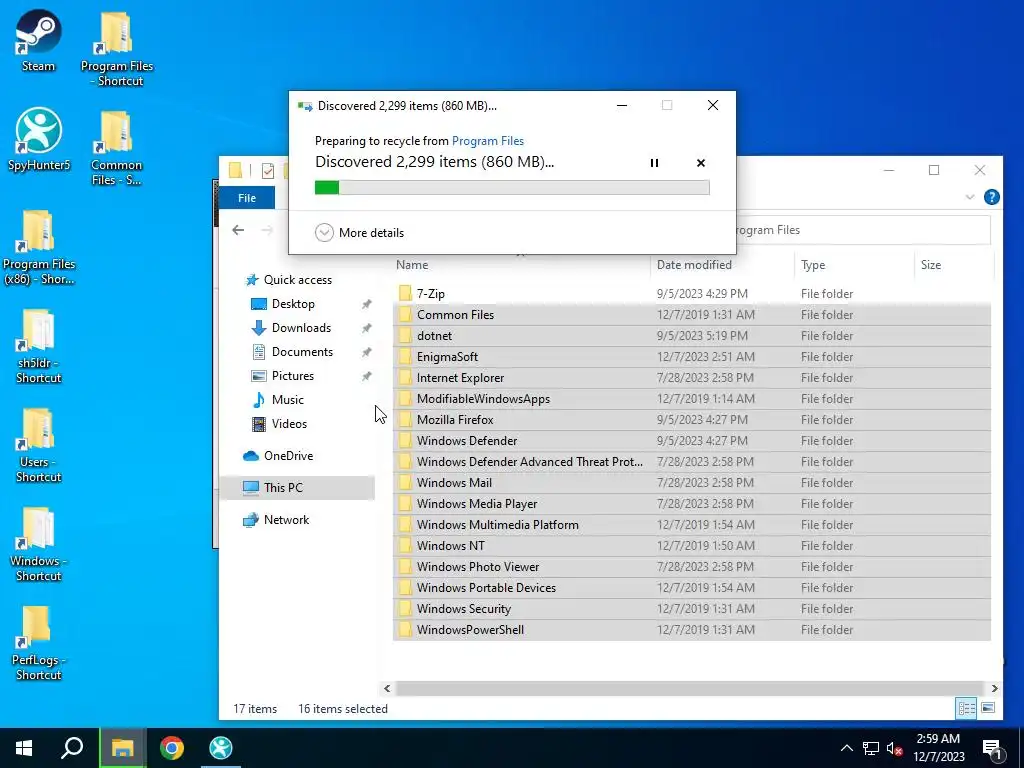Screen dimensions: 1024x768
Task: Select PerfLogs - Shortcut desktop icon
Action: pos(39,643)
